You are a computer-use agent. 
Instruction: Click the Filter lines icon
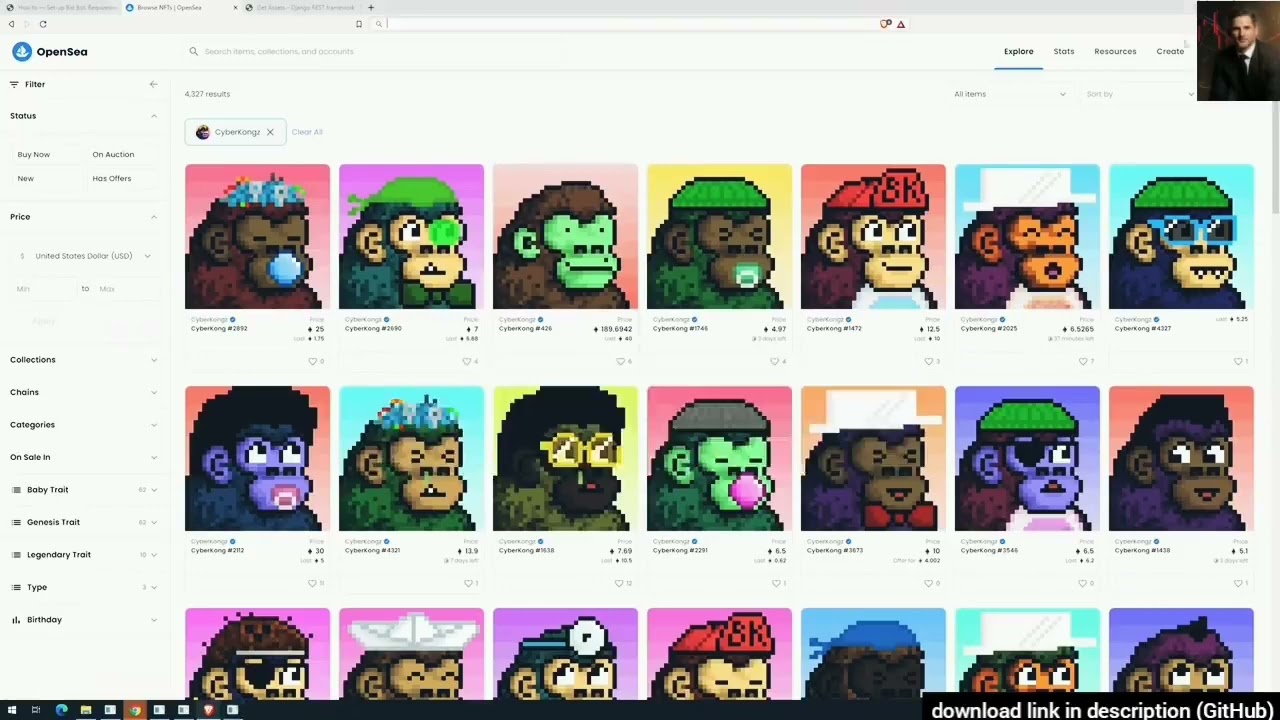click(x=14, y=84)
